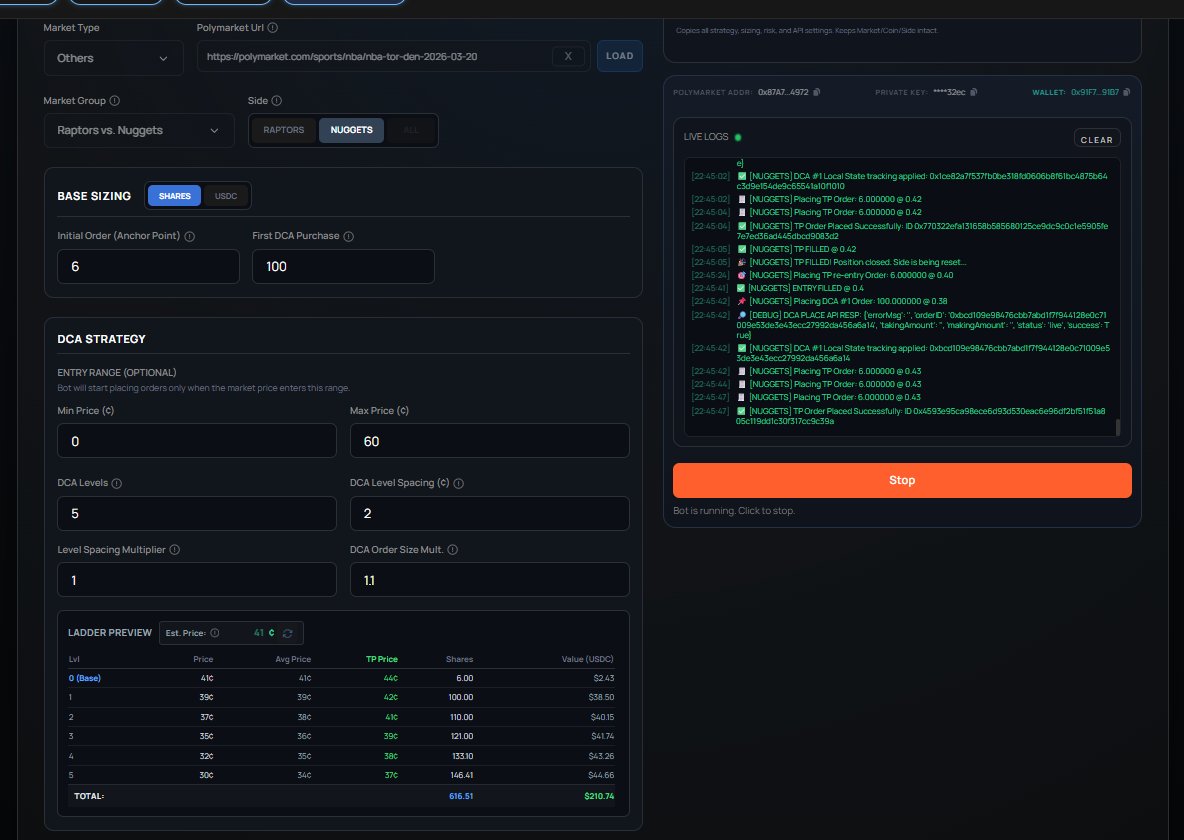The height and width of the screenshot is (840, 1184).
Task: Edit the DCA Order Size Mult. field showing 1.1
Action: pos(489,580)
